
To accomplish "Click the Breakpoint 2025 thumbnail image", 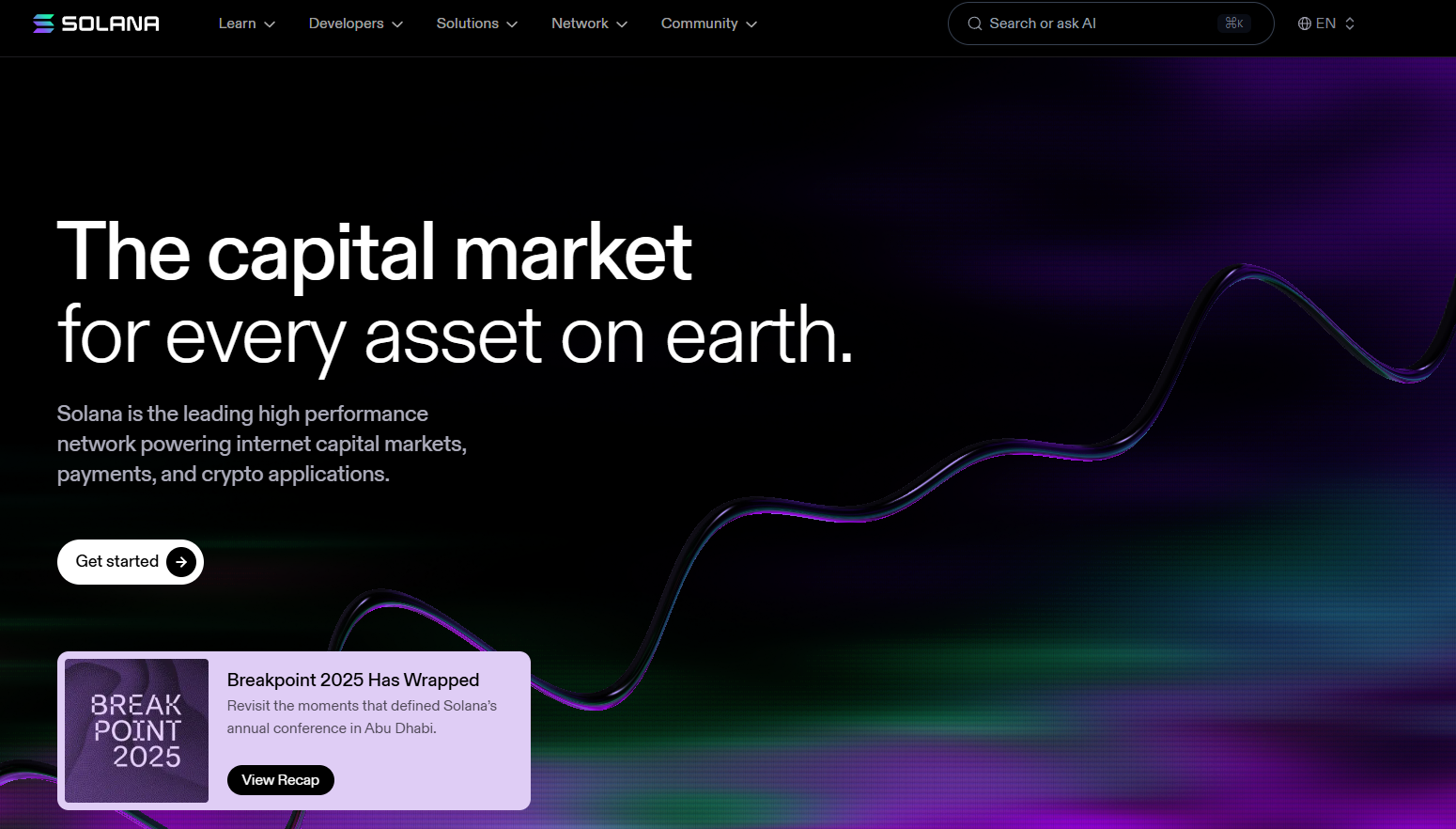I will point(136,730).
